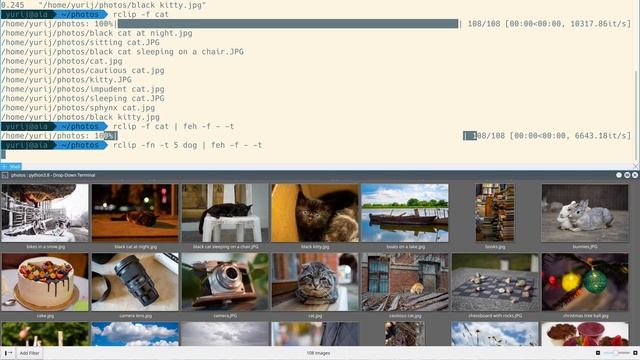Click the 10317.86it/s progress readout

tap(600, 24)
